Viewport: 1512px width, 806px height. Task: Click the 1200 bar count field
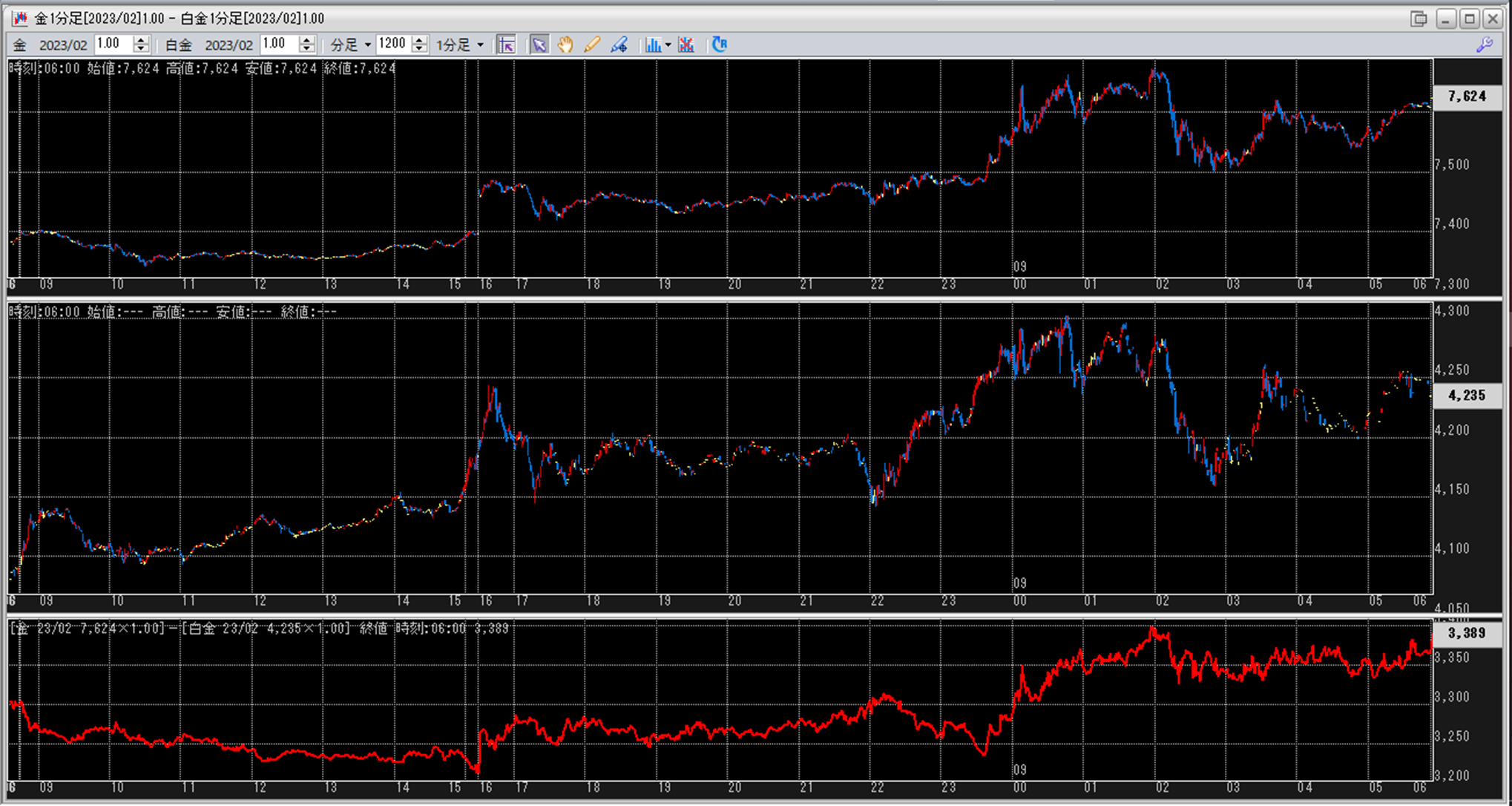392,44
